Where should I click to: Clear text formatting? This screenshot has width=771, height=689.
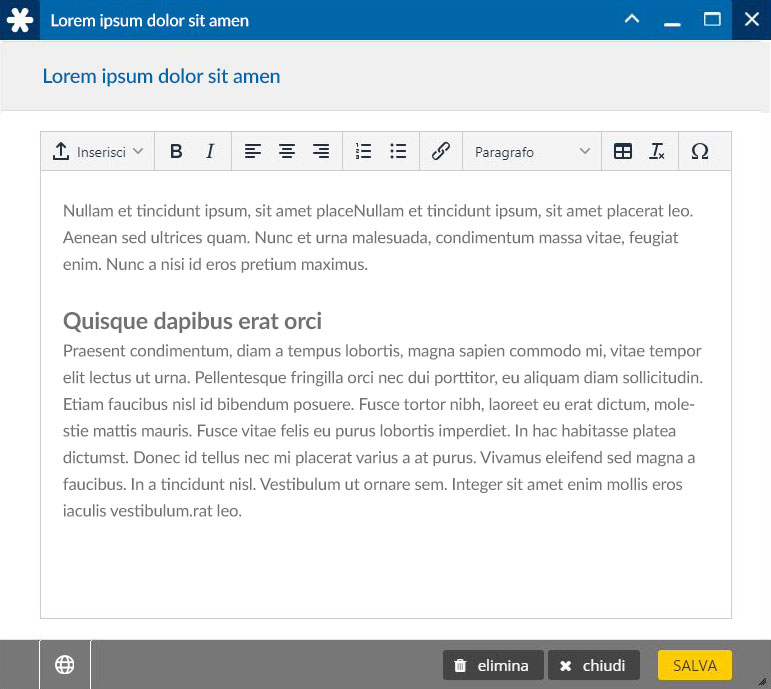pos(657,151)
